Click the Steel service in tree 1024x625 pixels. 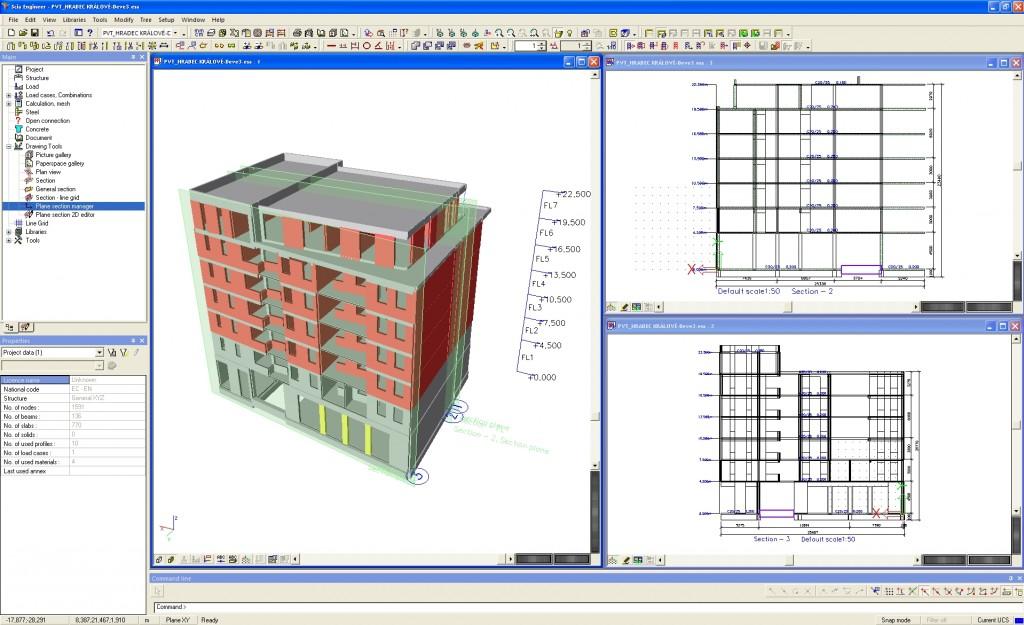[x=32, y=112]
